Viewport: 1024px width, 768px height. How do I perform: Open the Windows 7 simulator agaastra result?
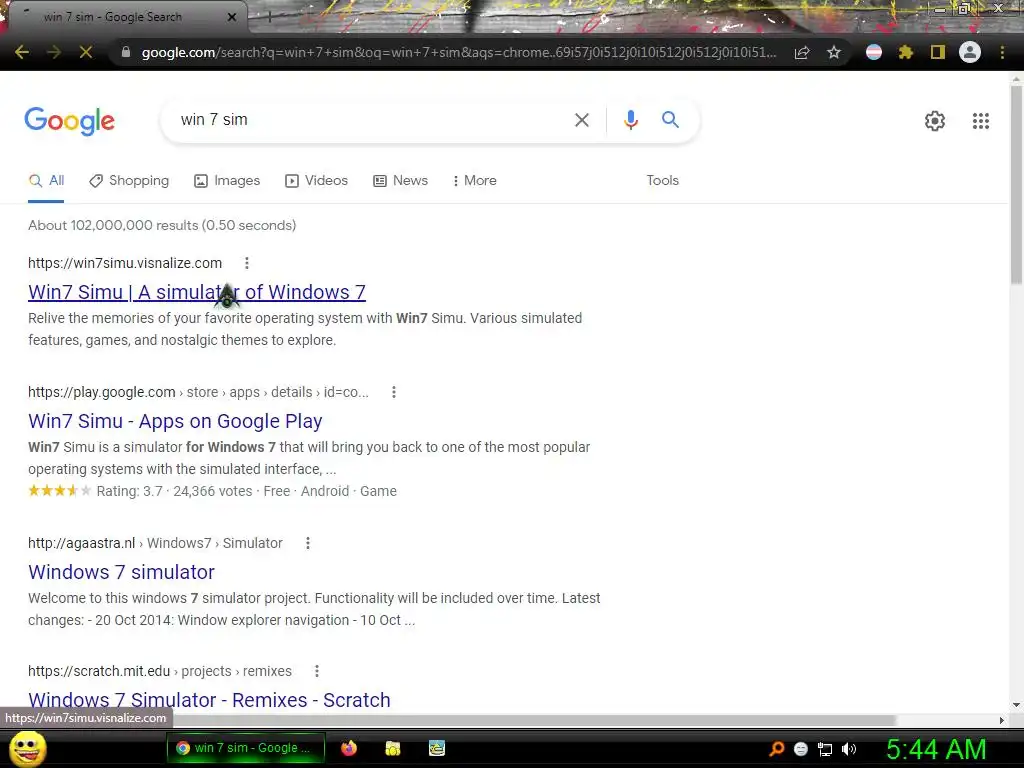click(121, 572)
